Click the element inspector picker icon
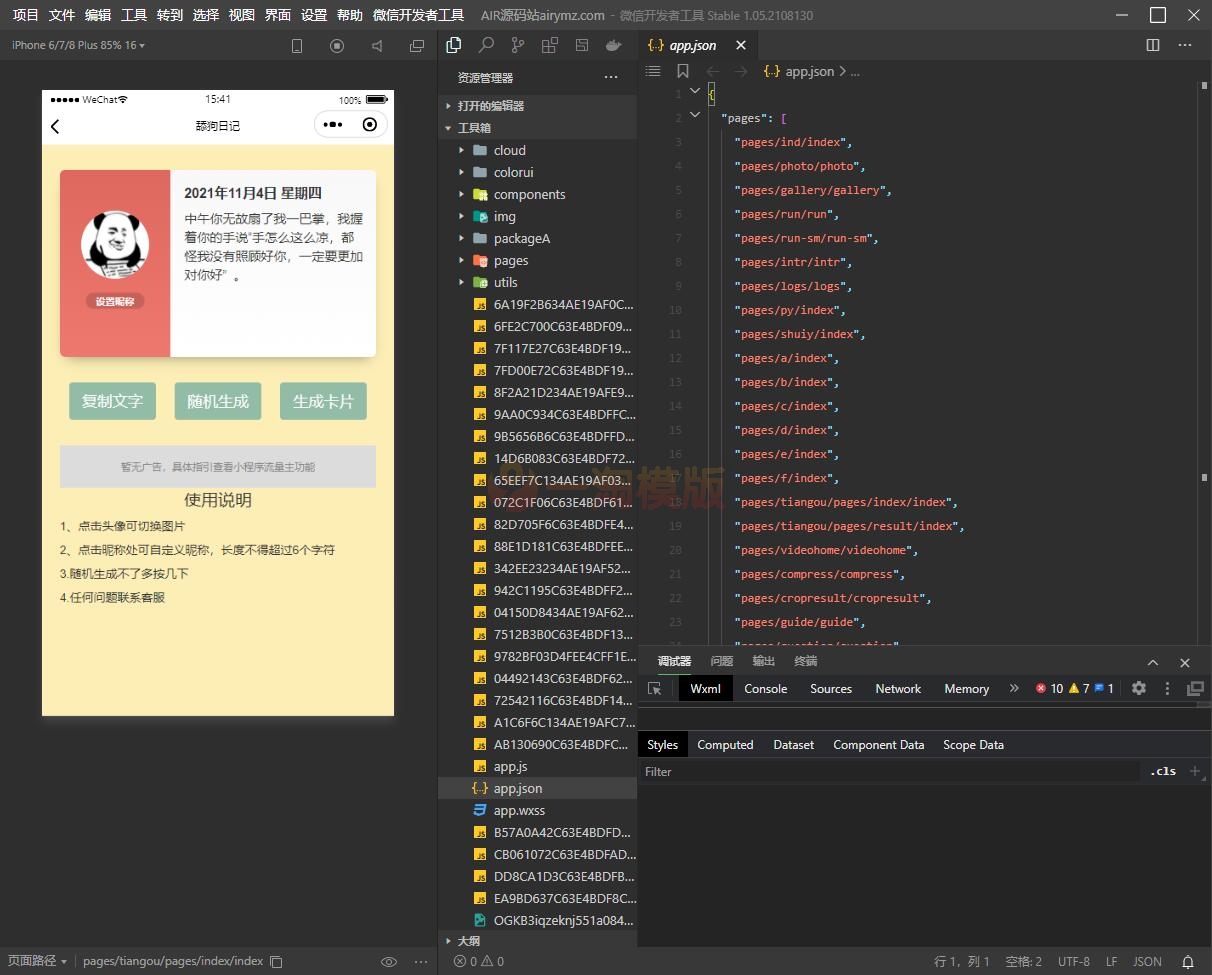This screenshot has width=1212, height=975. [x=655, y=689]
